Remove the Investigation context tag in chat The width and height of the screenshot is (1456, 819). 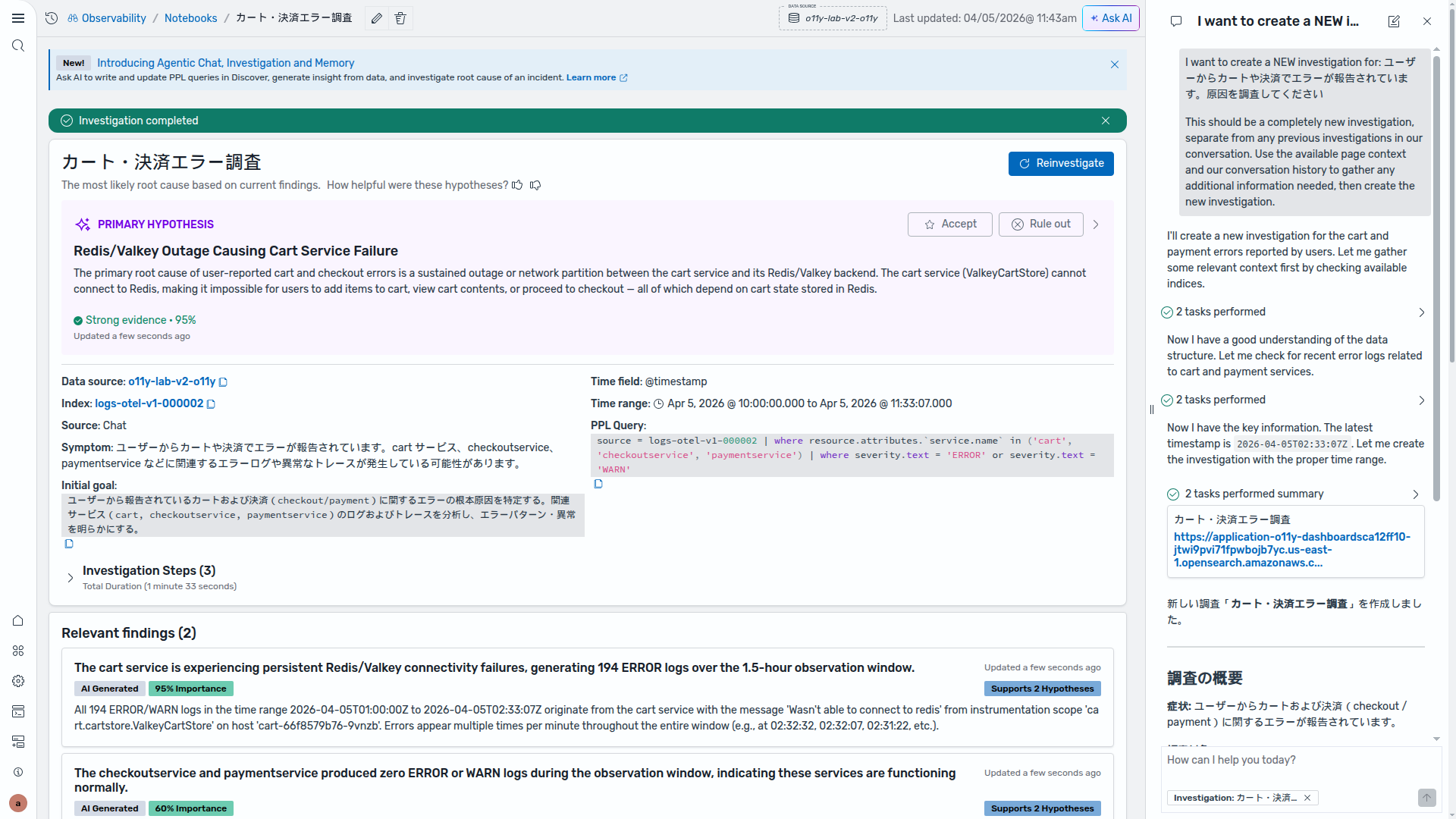click(1307, 798)
